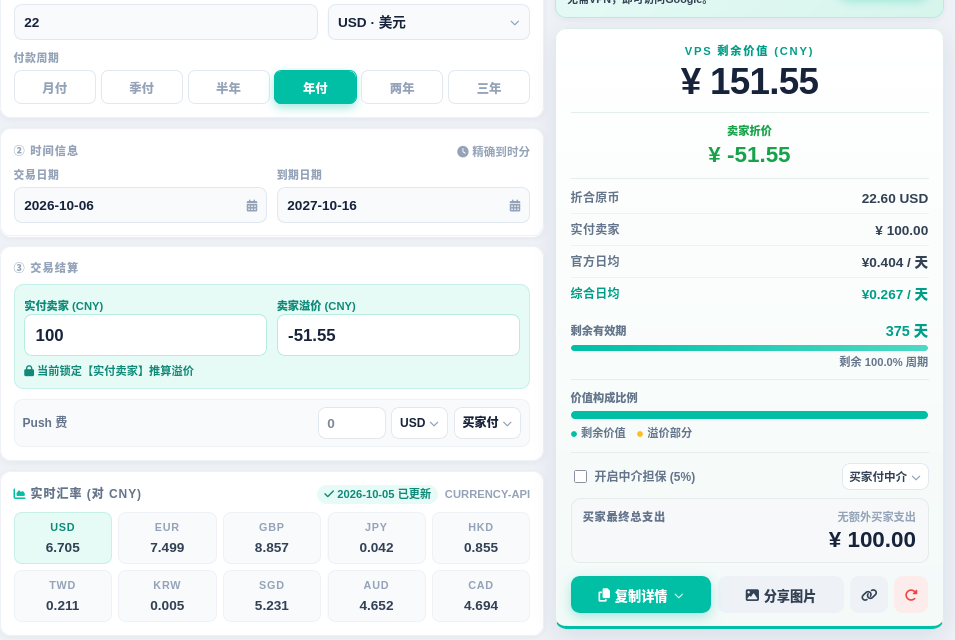Tick the 开启中介担保 (5%) checkbox
Image resolution: width=955 pixels, height=640 pixels.
[x=580, y=476]
